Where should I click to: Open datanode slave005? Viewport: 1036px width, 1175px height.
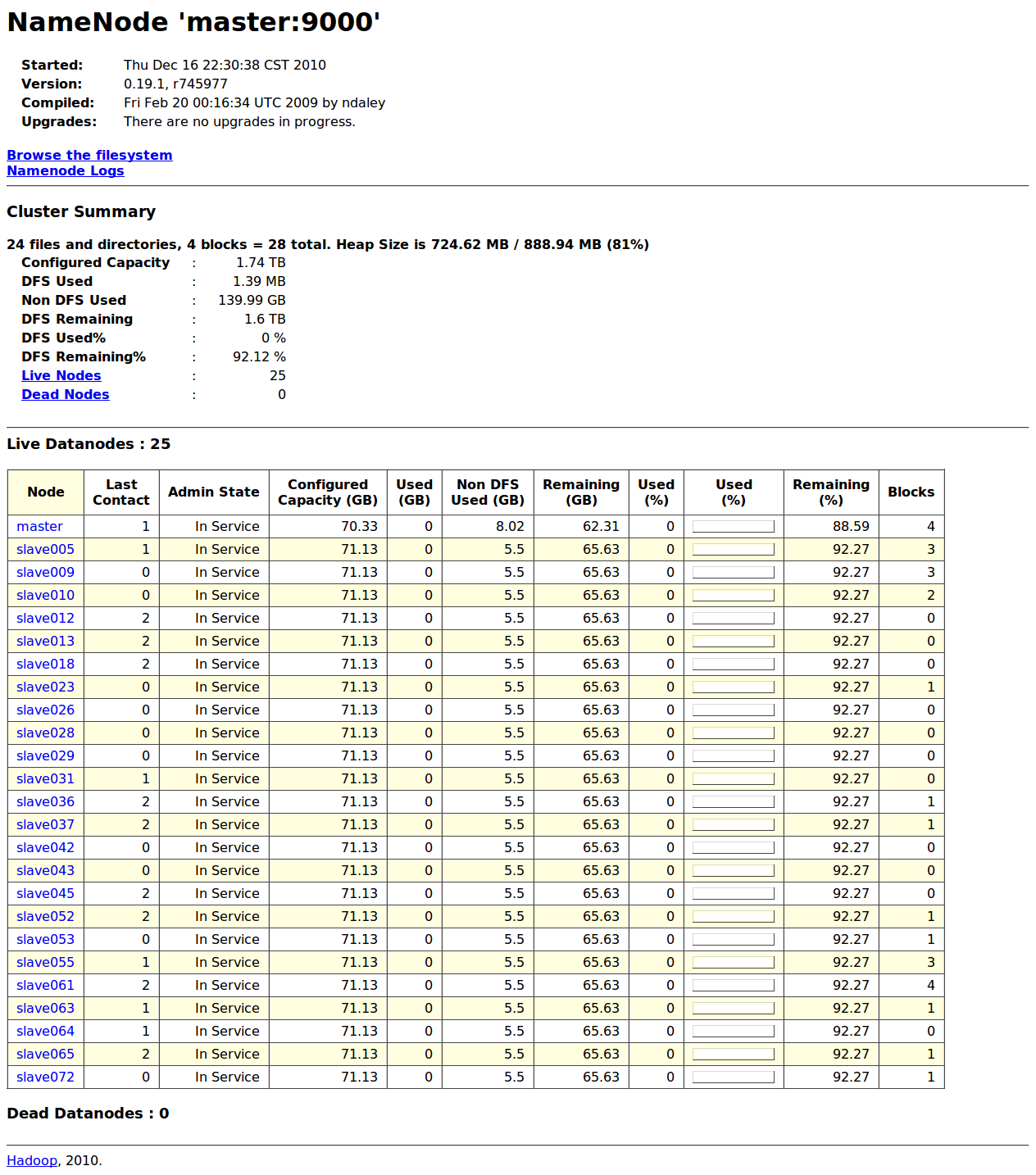[45, 549]
